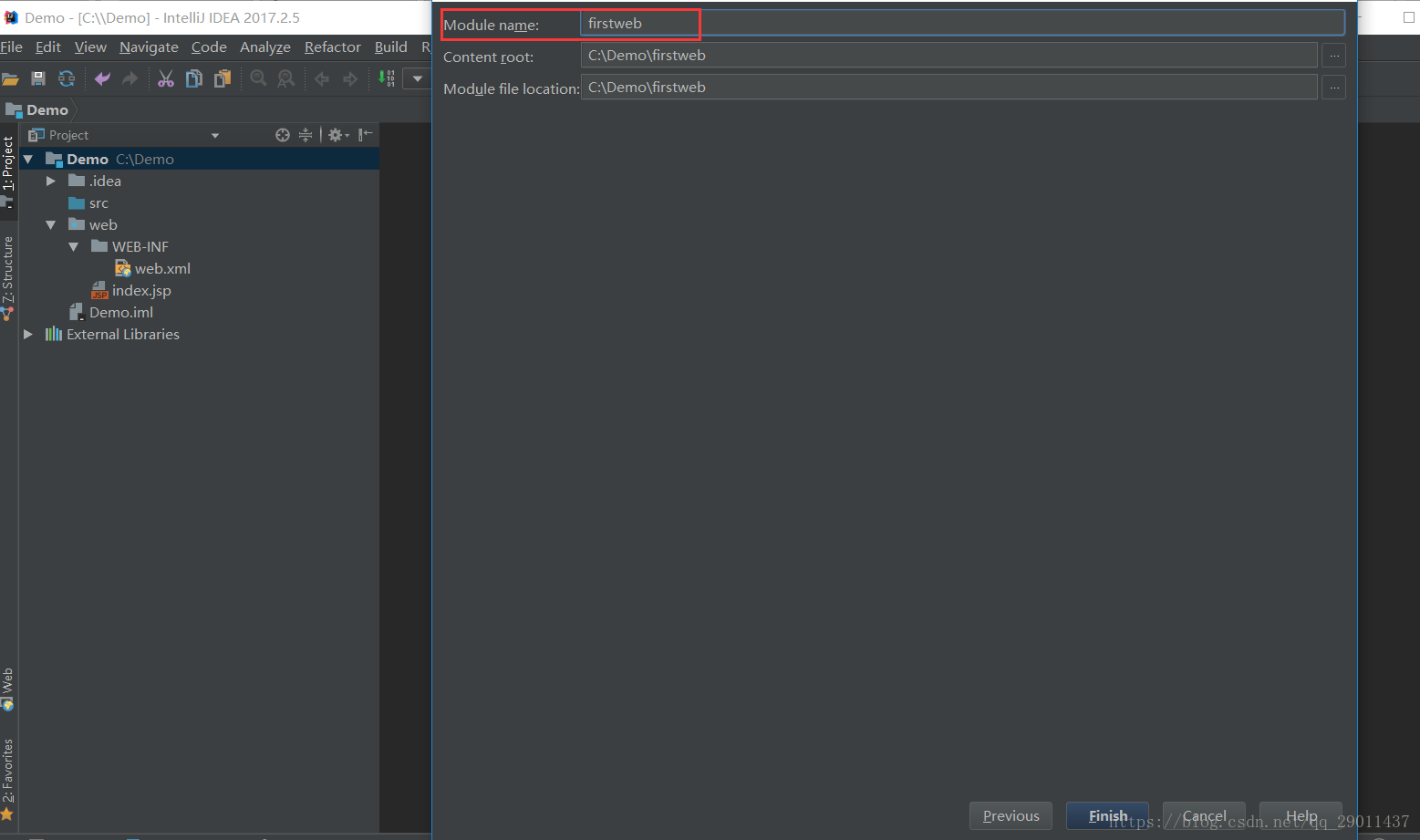The height and width of the screenshot is (840, 1420).
Task: Click the Content root path field
Action: pyautogui.click(x=948, y=56)
